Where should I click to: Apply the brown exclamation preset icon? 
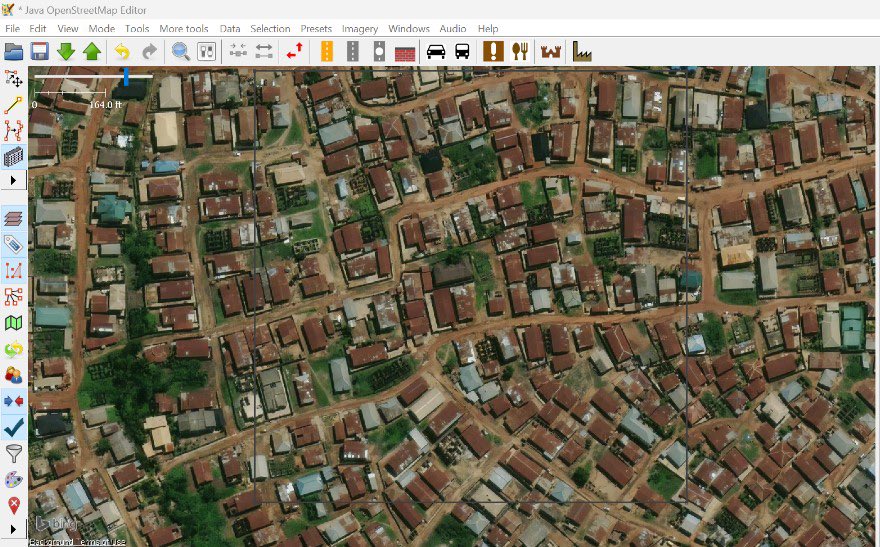pyautogui.click(x=493, y=52)
